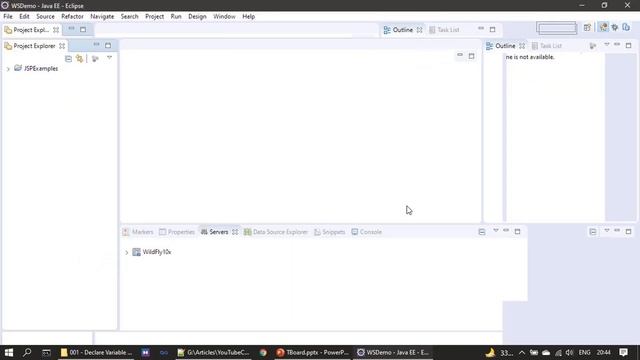Click the battery tray icon
The image size is (640, 360).
(x=534, y=353)
